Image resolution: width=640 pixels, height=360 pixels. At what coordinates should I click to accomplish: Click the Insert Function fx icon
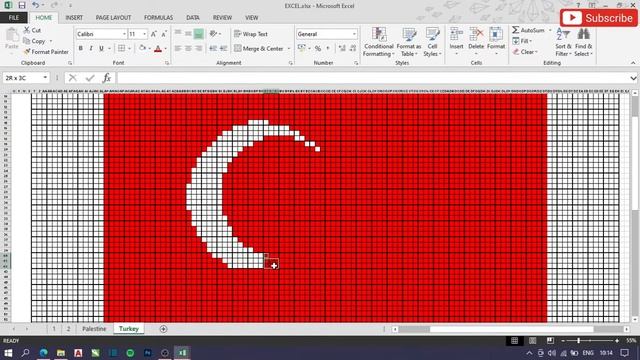[107, 78]
